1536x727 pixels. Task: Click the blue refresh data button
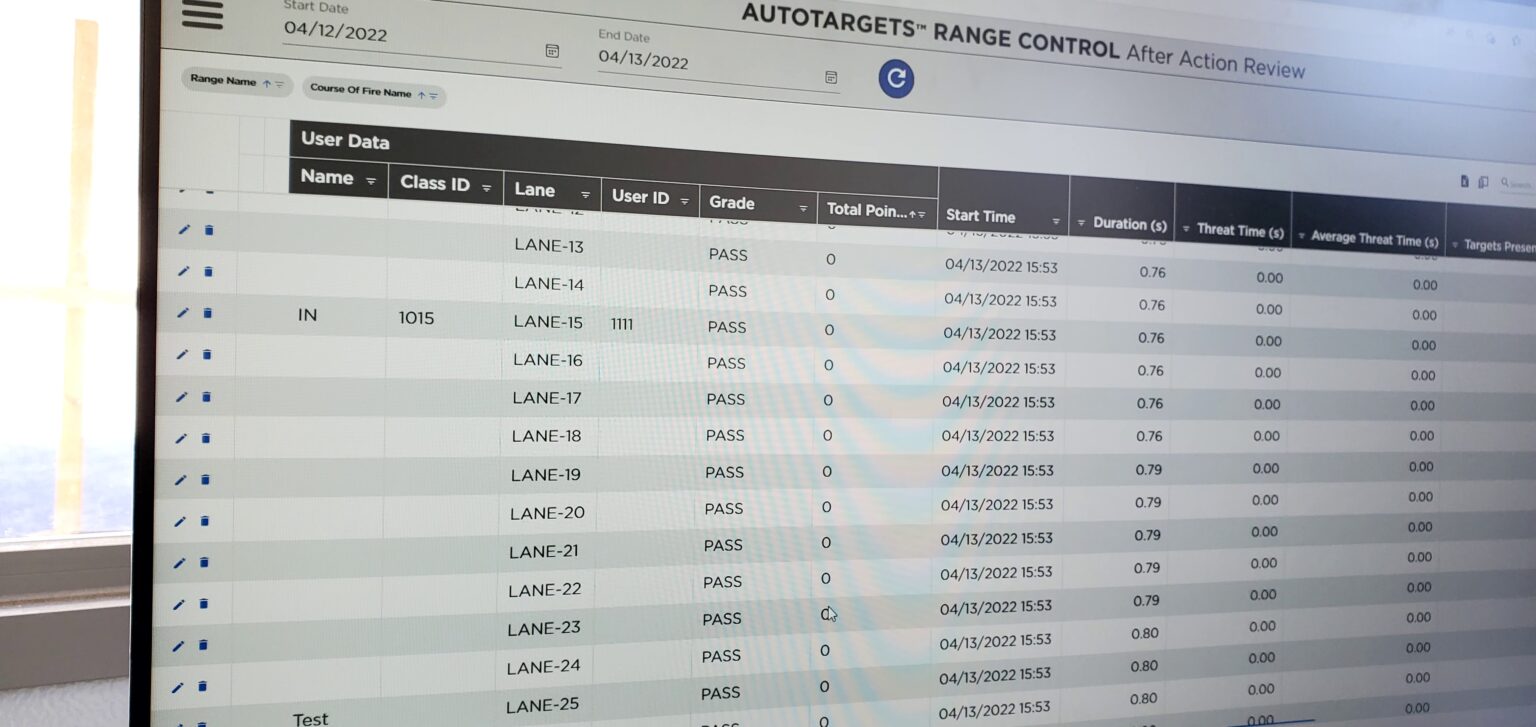pos(896,80)
